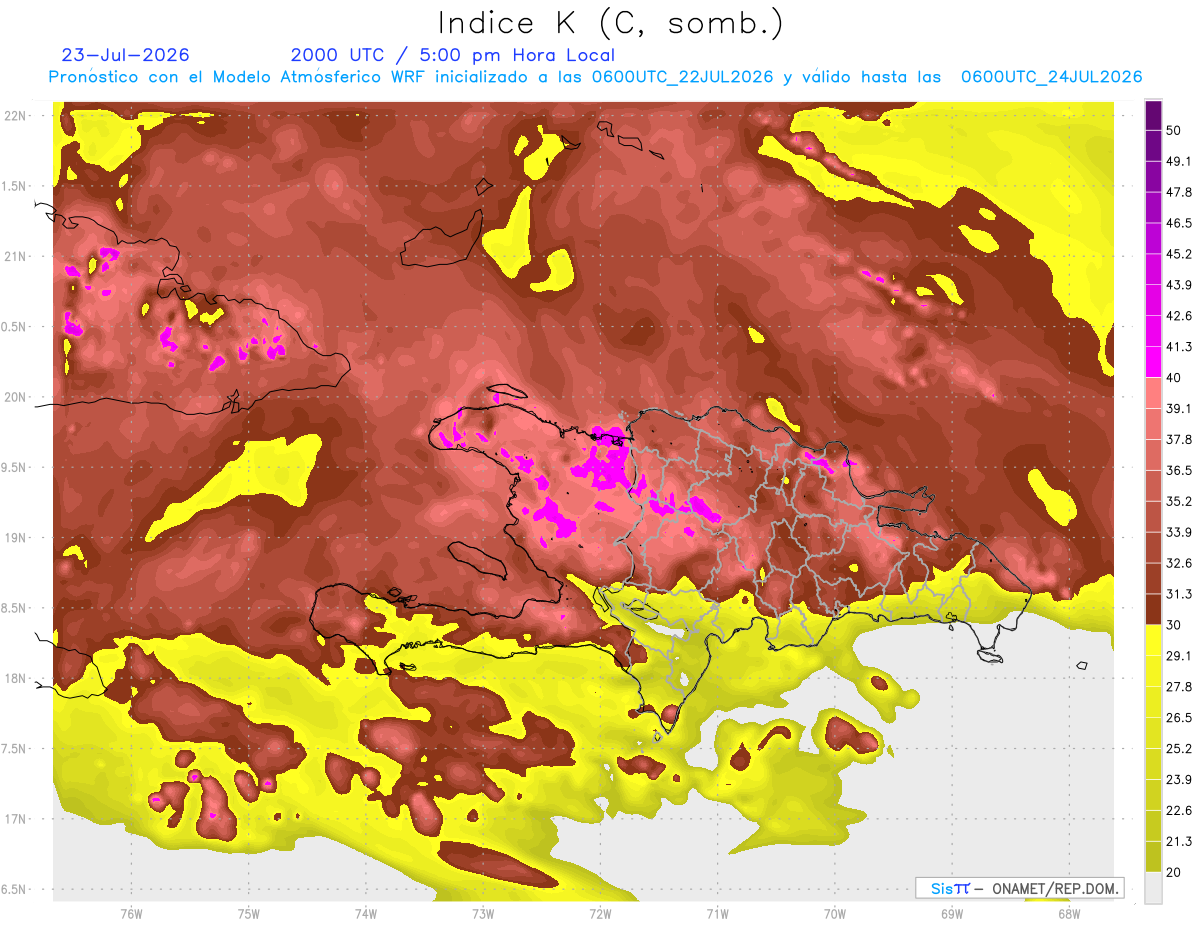Click the '23.9' colorbar value
Viewport: 1200px width, 927px height.
pyautogui.click(x=1179, y=779)
